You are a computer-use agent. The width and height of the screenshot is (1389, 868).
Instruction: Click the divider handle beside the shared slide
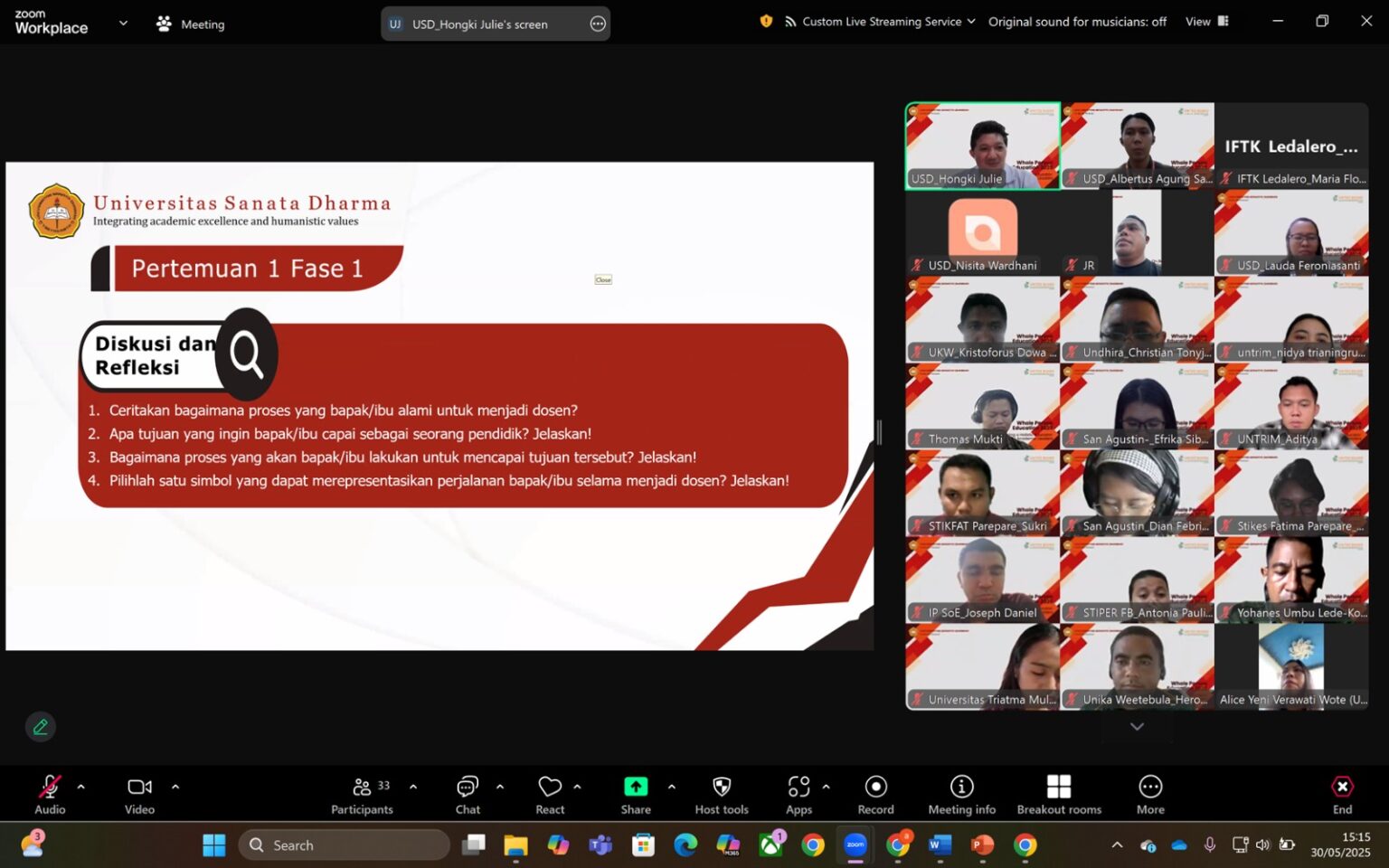pyautogui.click(x=879, y=432)
